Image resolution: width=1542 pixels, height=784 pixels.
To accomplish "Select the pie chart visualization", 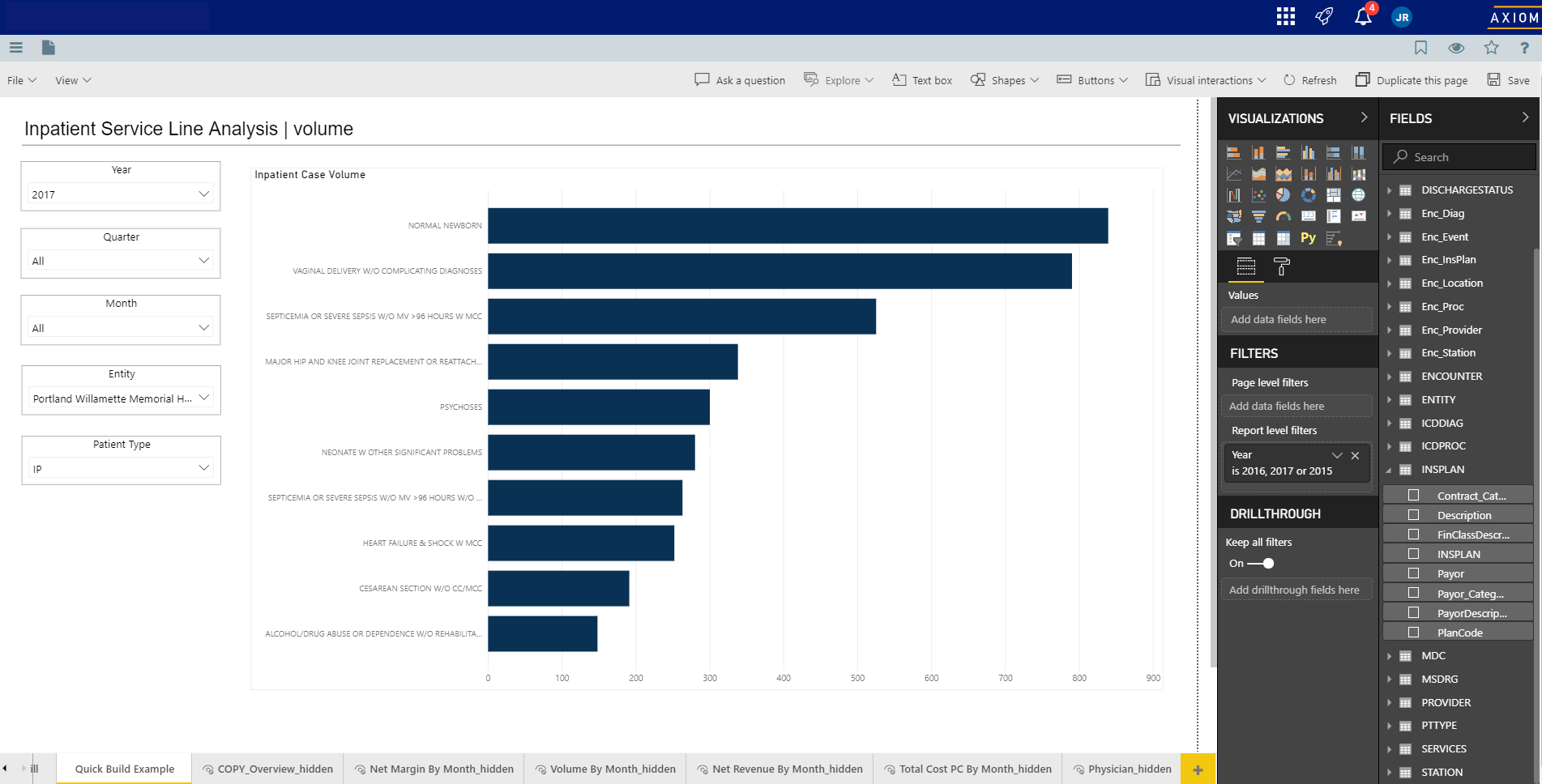I will [x=1283, y=195].
